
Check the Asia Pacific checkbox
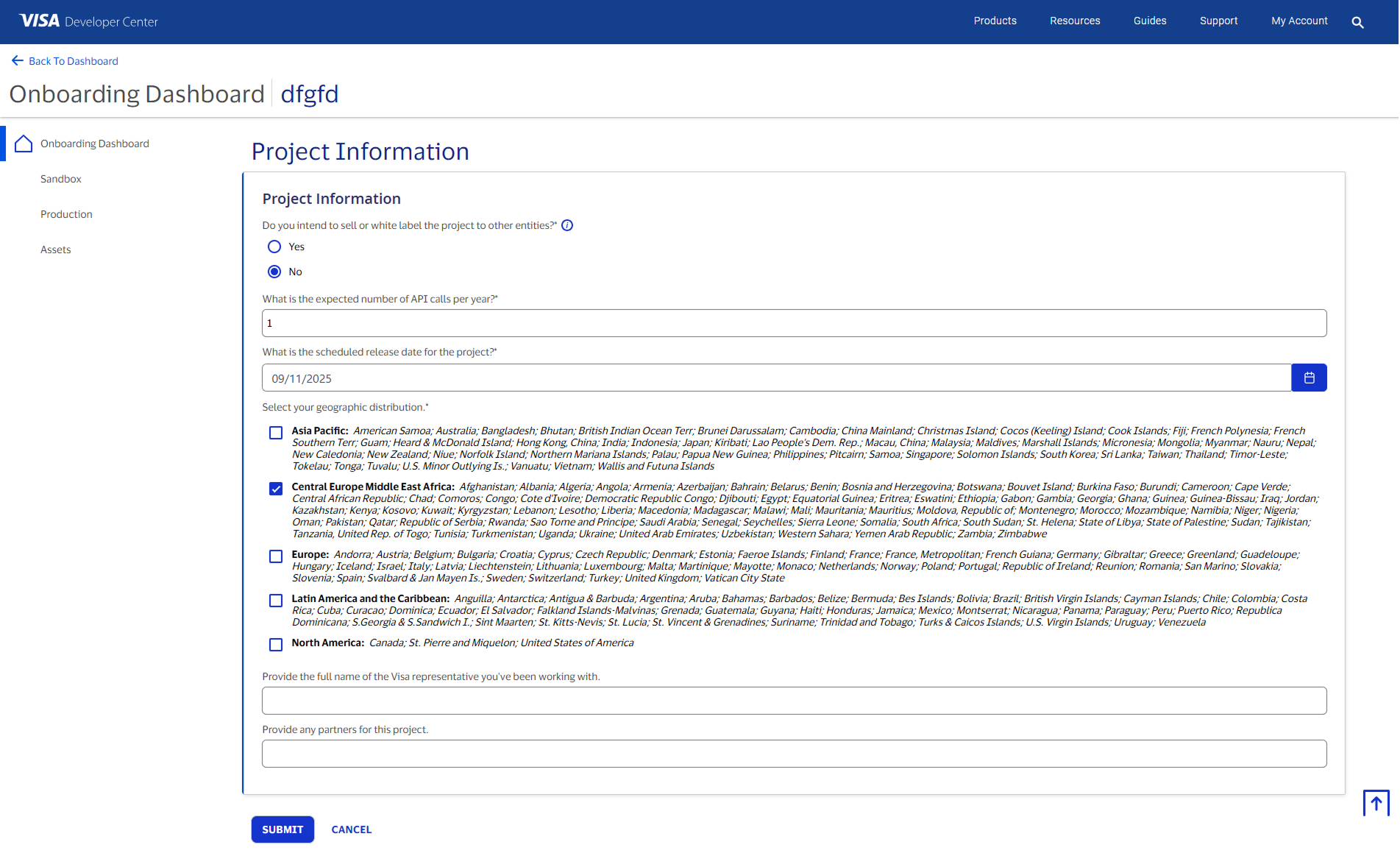pyautogui.click(x=276, y=433)
